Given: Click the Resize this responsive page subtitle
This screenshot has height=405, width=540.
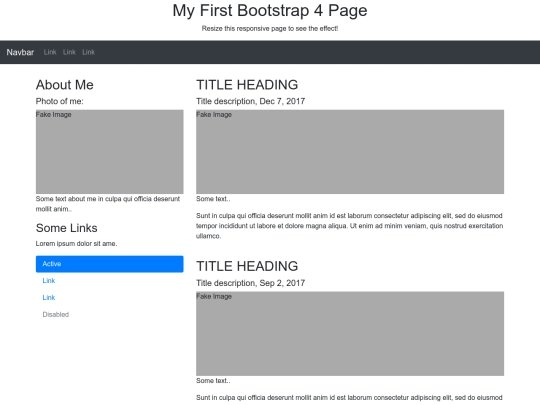Looking at the screenshot, I should [270, 29].
